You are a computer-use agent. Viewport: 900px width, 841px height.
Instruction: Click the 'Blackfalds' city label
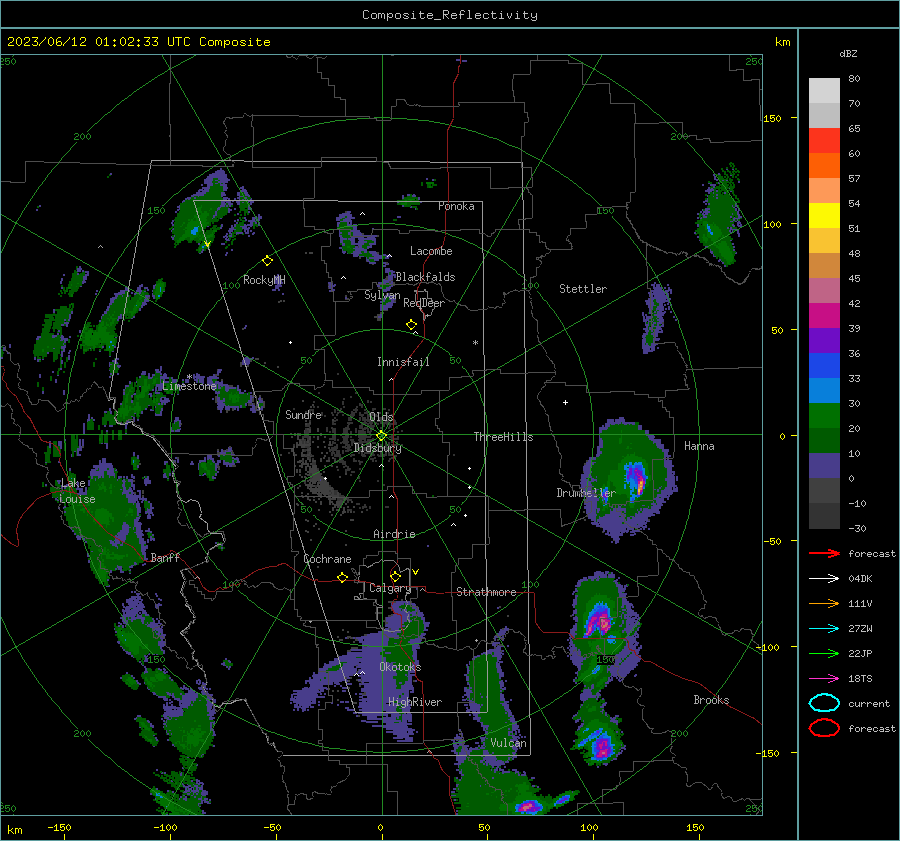pyautogui.click(x=425, y=277)
